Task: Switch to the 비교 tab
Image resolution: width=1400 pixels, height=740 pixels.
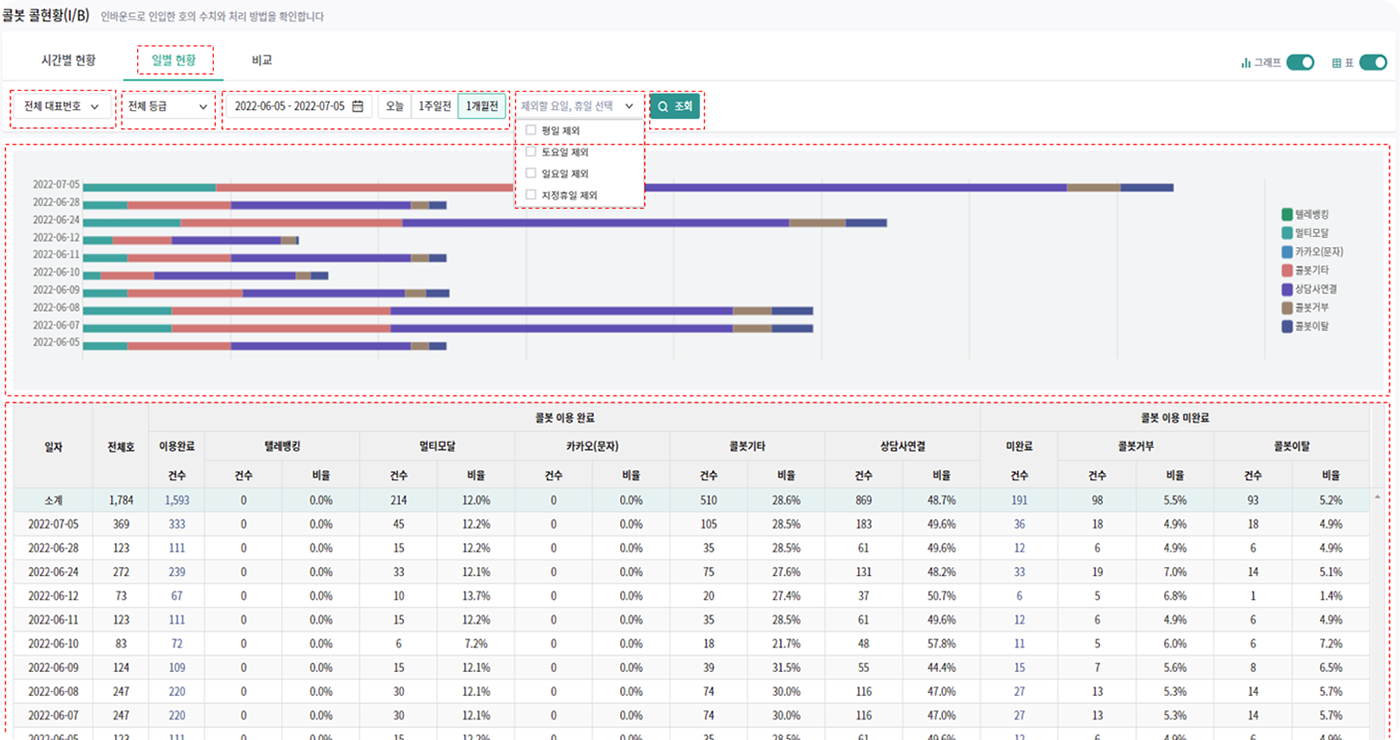Action: point(262,60)
